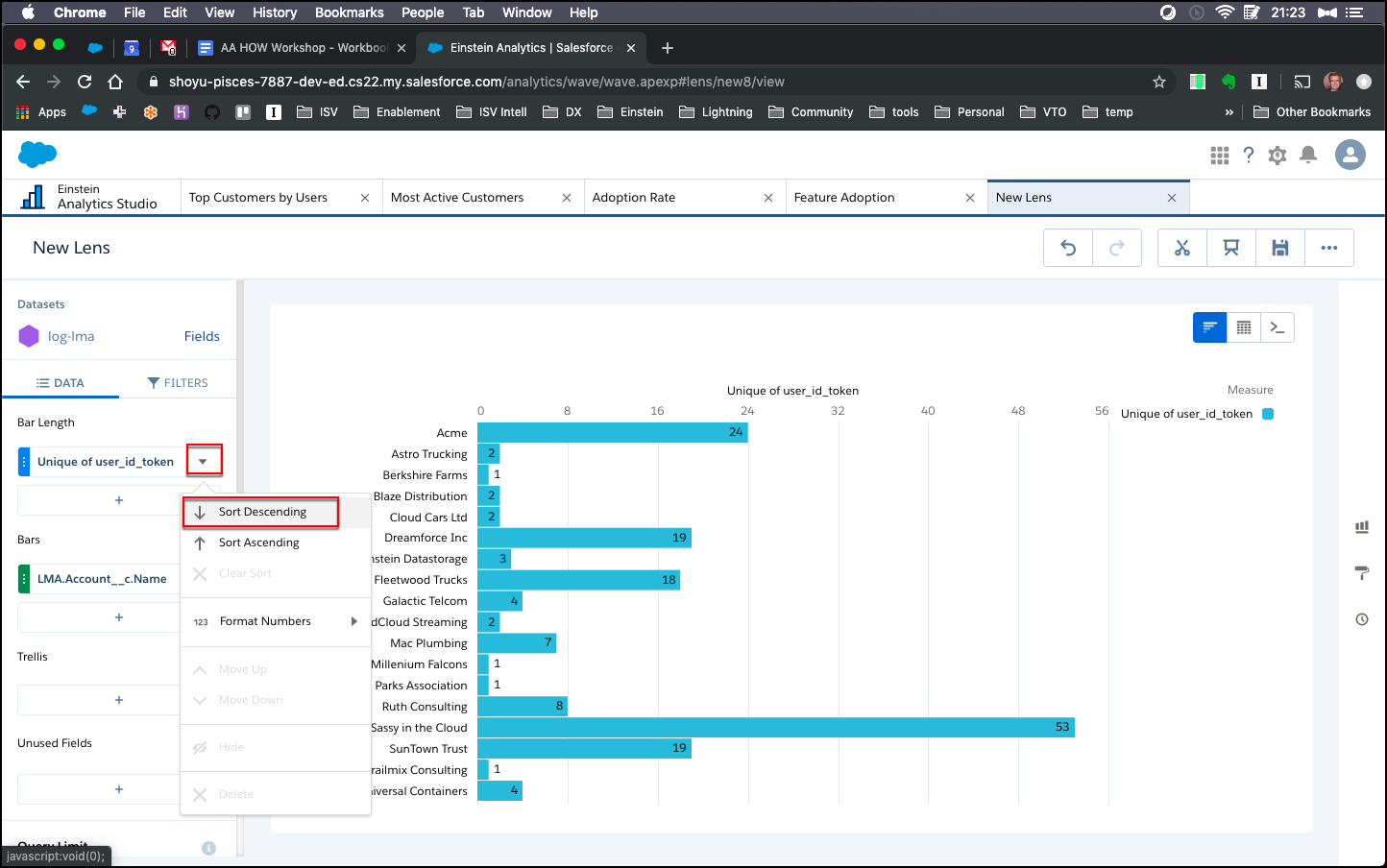The height and width of the screenshot is (868, 1387).
Task: Open the Chrome Bookmarks menu
Action: click(x=349, y=12)
